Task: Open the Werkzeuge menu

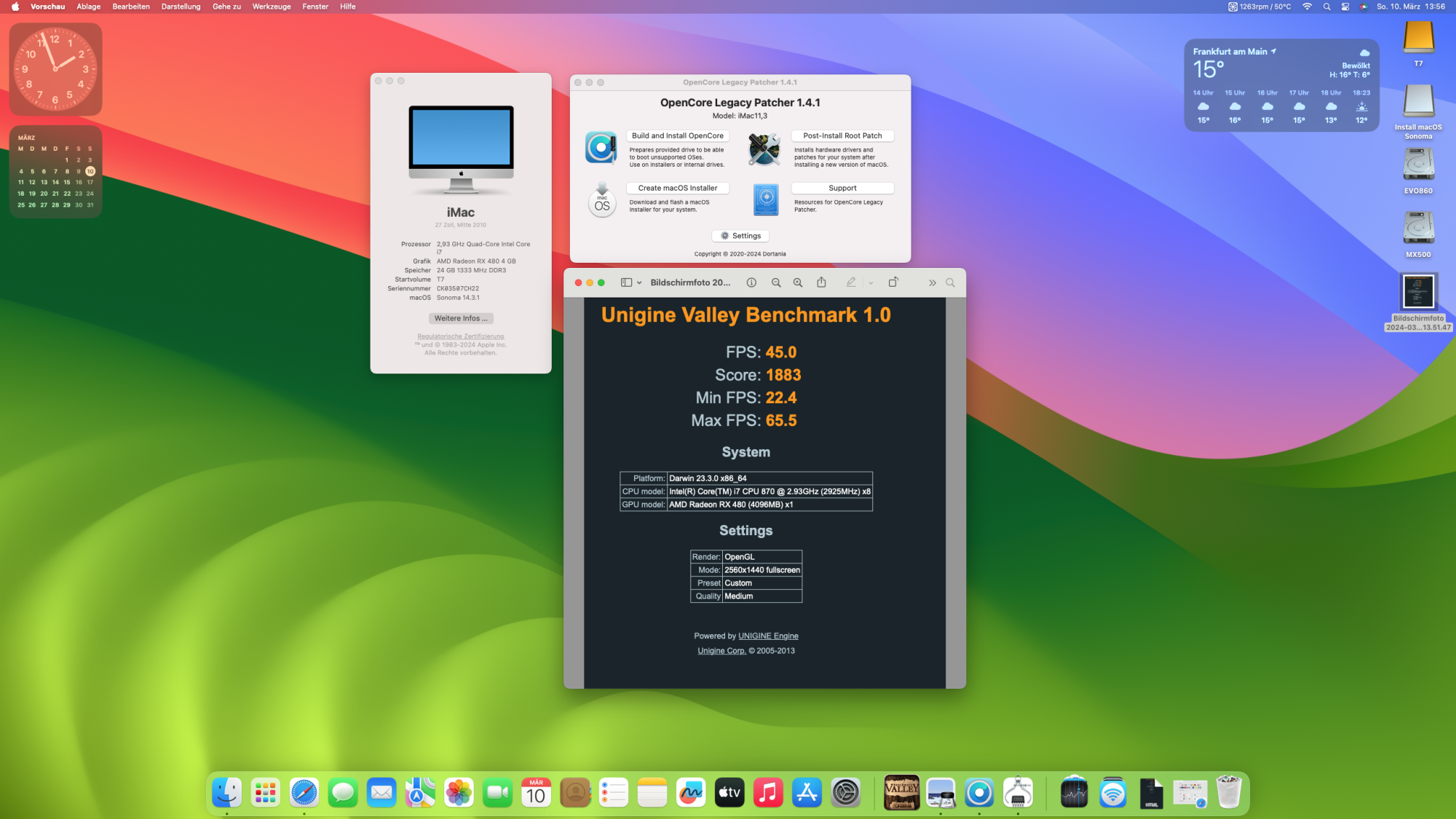Action: (271, 7)
